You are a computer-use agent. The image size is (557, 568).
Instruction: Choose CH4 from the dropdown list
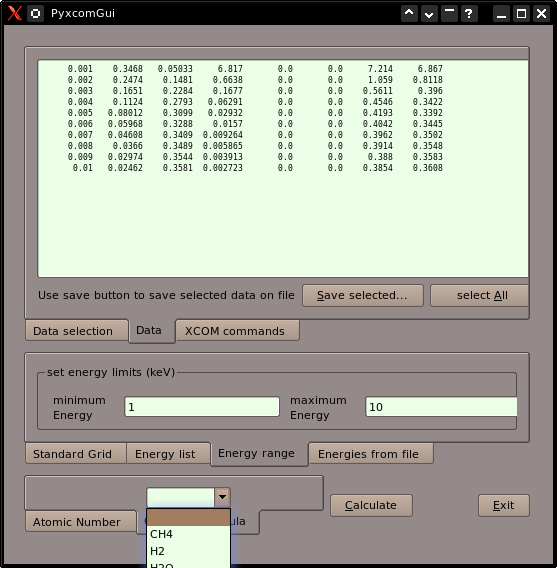point(188,534)
